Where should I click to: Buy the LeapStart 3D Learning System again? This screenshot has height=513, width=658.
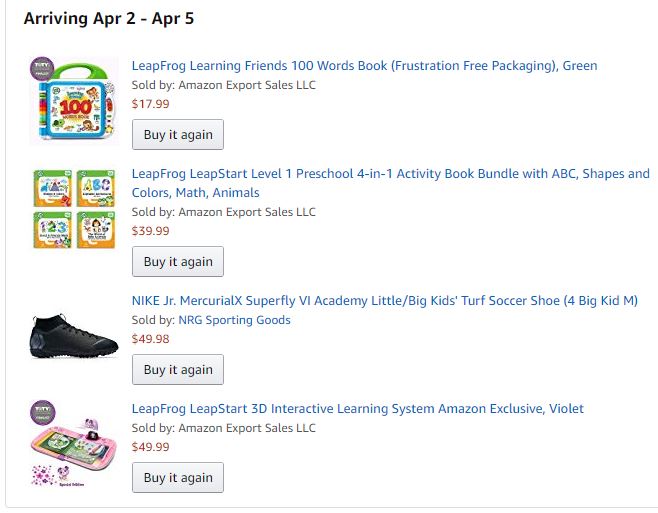178,478
